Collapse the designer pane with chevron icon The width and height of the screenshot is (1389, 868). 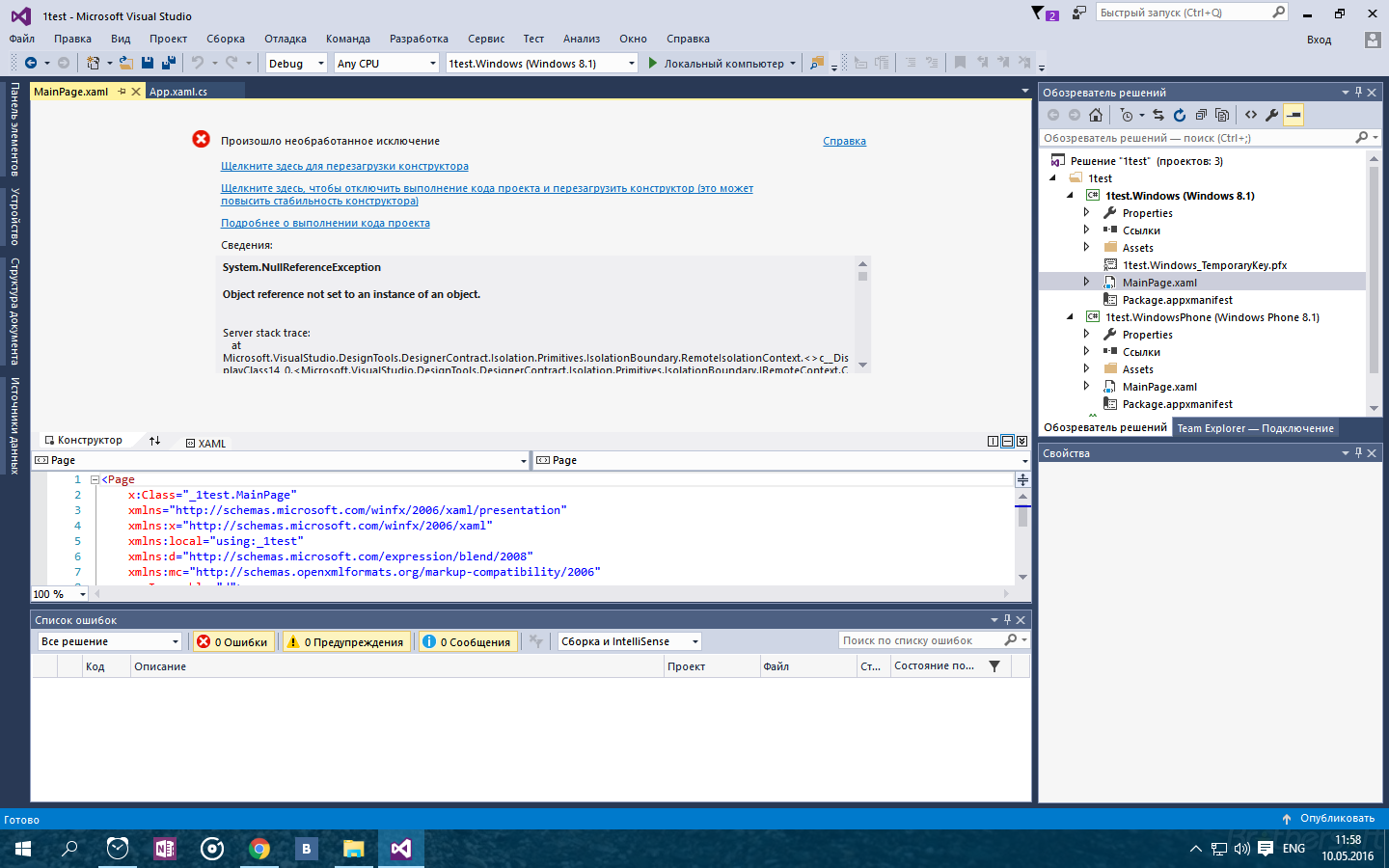[1021, 441]
